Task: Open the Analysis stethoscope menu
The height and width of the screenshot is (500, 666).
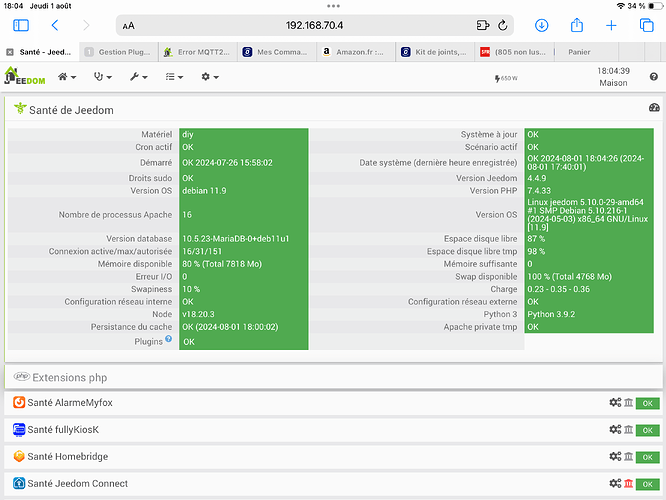Action: pyautogui.click(x=103, y=77)
